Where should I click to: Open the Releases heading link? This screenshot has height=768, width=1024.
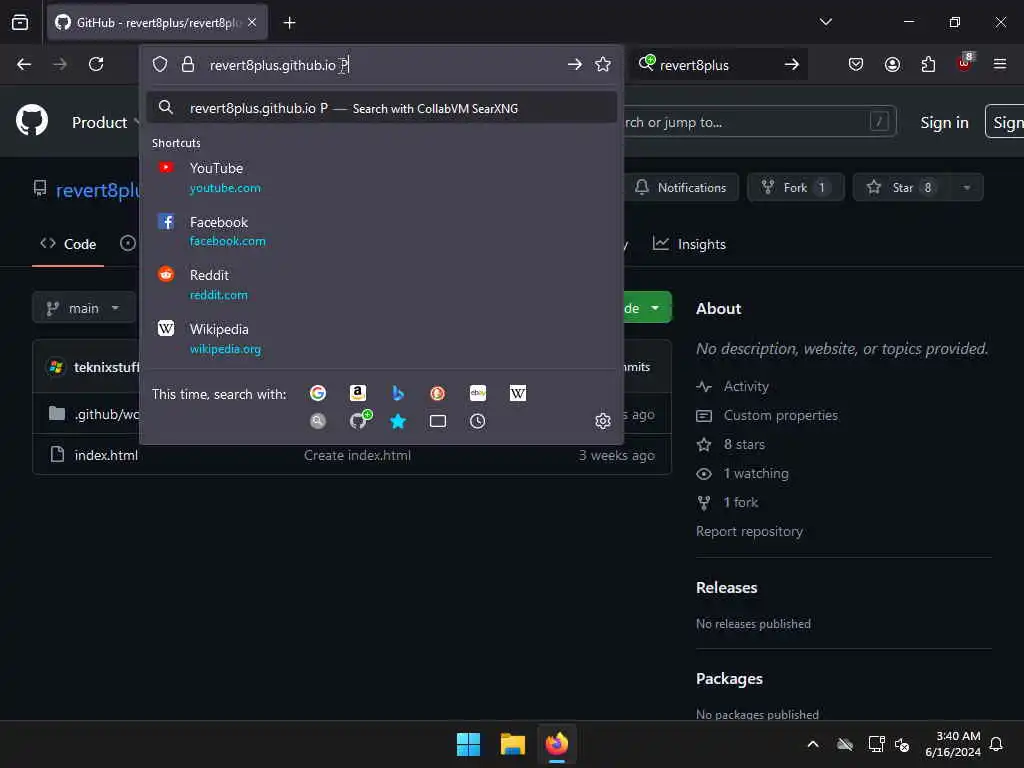pyautogui.click(x=726, y=587)
